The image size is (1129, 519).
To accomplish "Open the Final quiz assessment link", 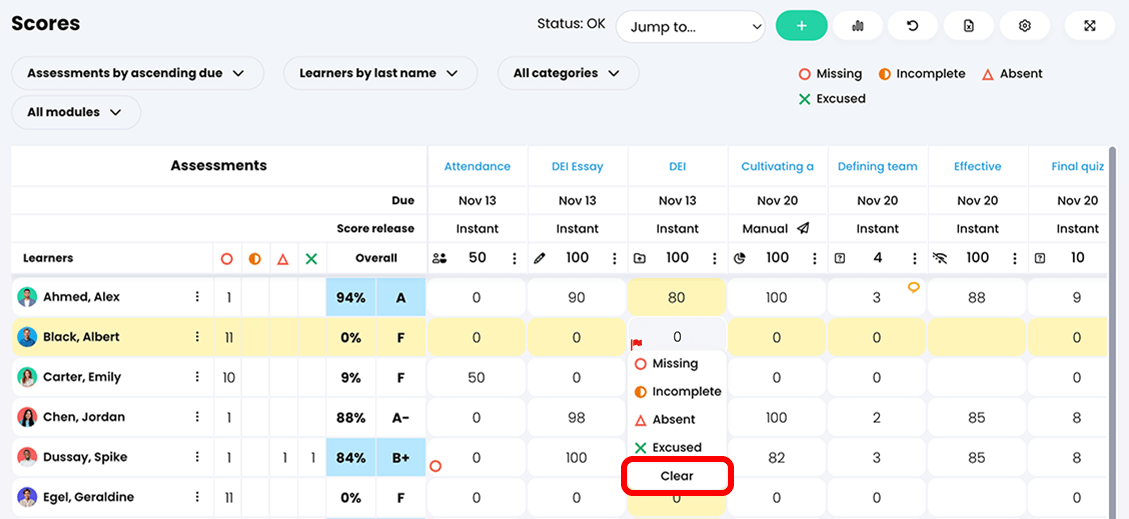I will [1077, 166].
